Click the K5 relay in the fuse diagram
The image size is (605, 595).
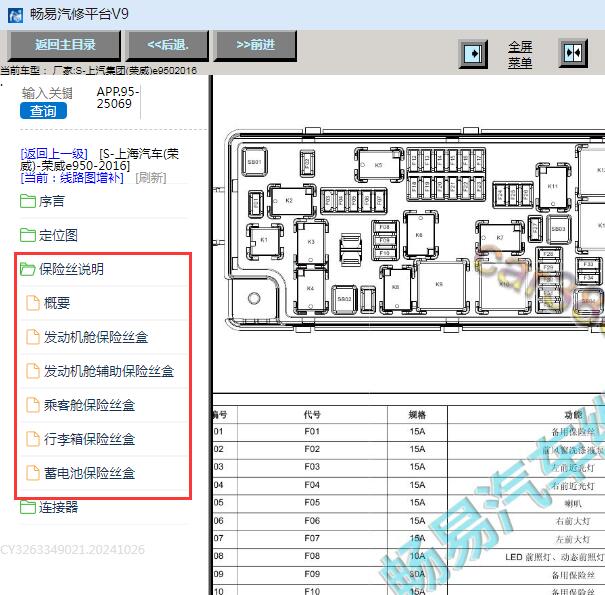378,165
